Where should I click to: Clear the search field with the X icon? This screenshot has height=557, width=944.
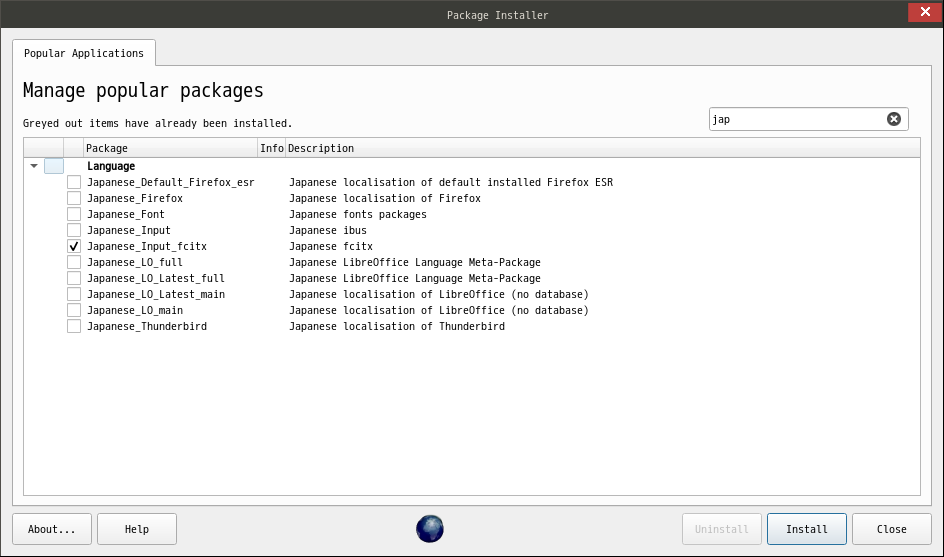894,119
